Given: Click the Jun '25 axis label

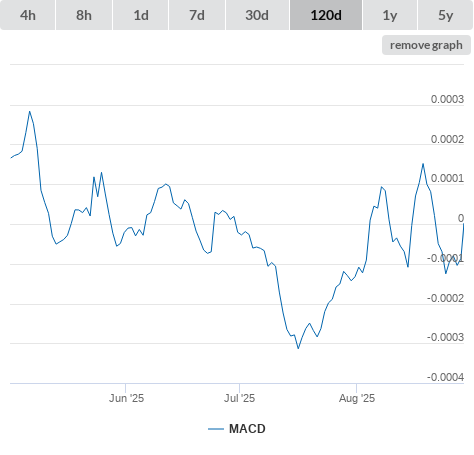Looking at the screenshot, I should (x=126, y=398).
